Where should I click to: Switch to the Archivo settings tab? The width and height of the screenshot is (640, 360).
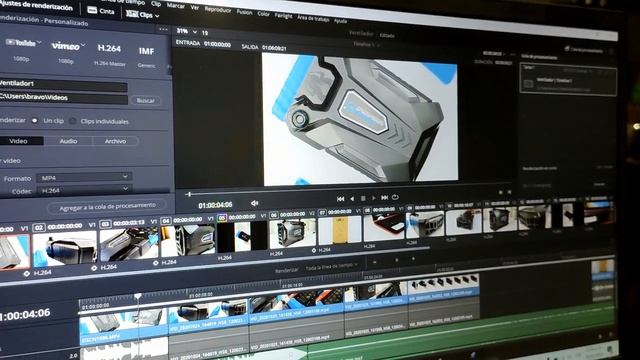[116, 141]
